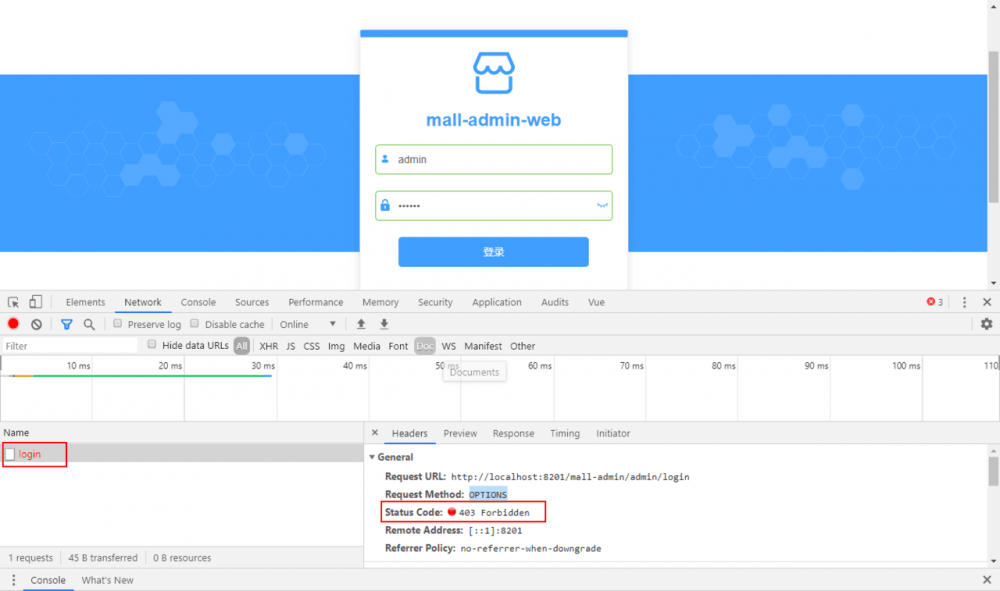
Task: Click the export HAR download arrow icon
Action: pyautogui.click(x=384, y=324)
